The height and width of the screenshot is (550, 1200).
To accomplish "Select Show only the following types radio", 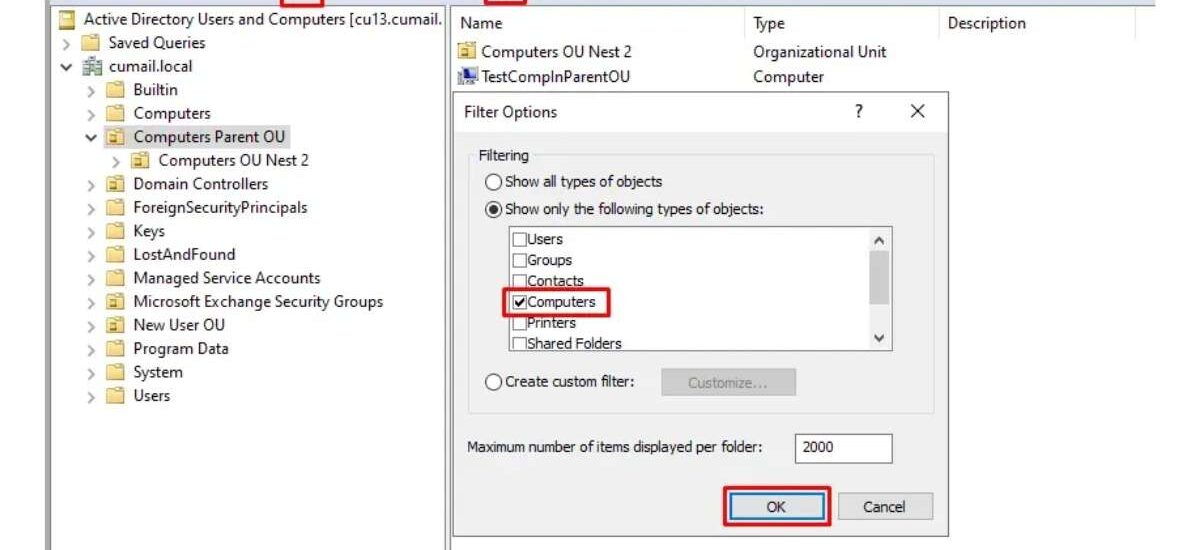I will [492, 210].
